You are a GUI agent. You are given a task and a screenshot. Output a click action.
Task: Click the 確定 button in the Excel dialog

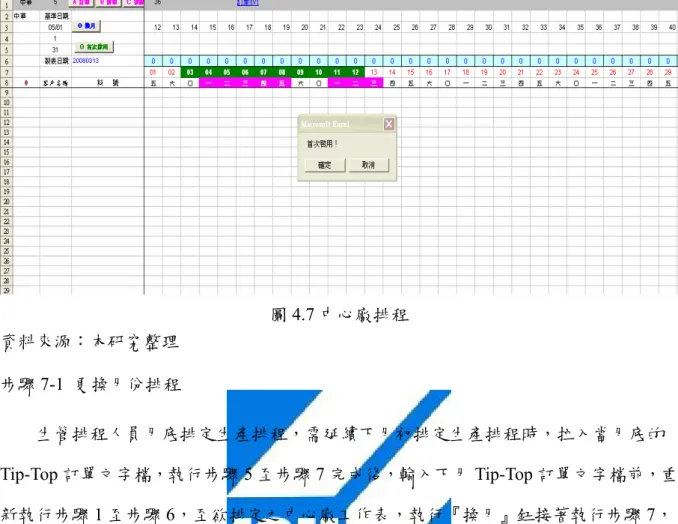[325, 165]
